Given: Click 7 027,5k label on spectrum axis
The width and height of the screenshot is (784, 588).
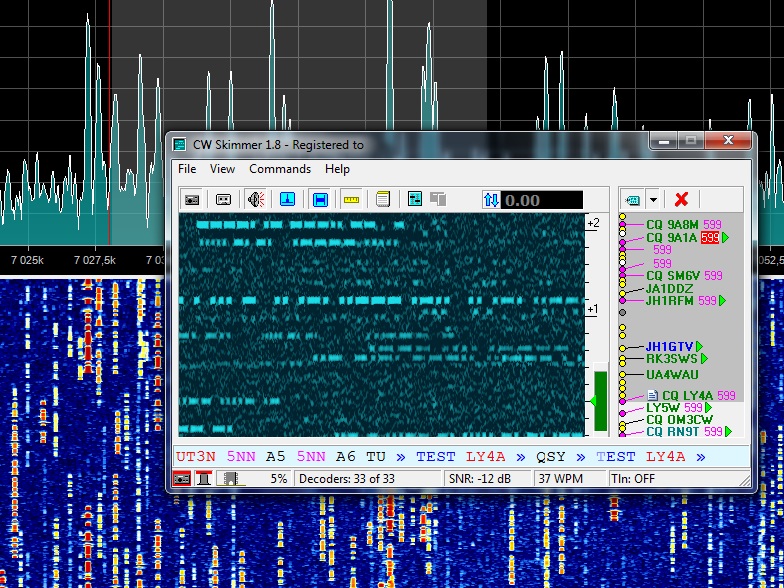Looking at the screenshot, I should click(x=94, y=260).
